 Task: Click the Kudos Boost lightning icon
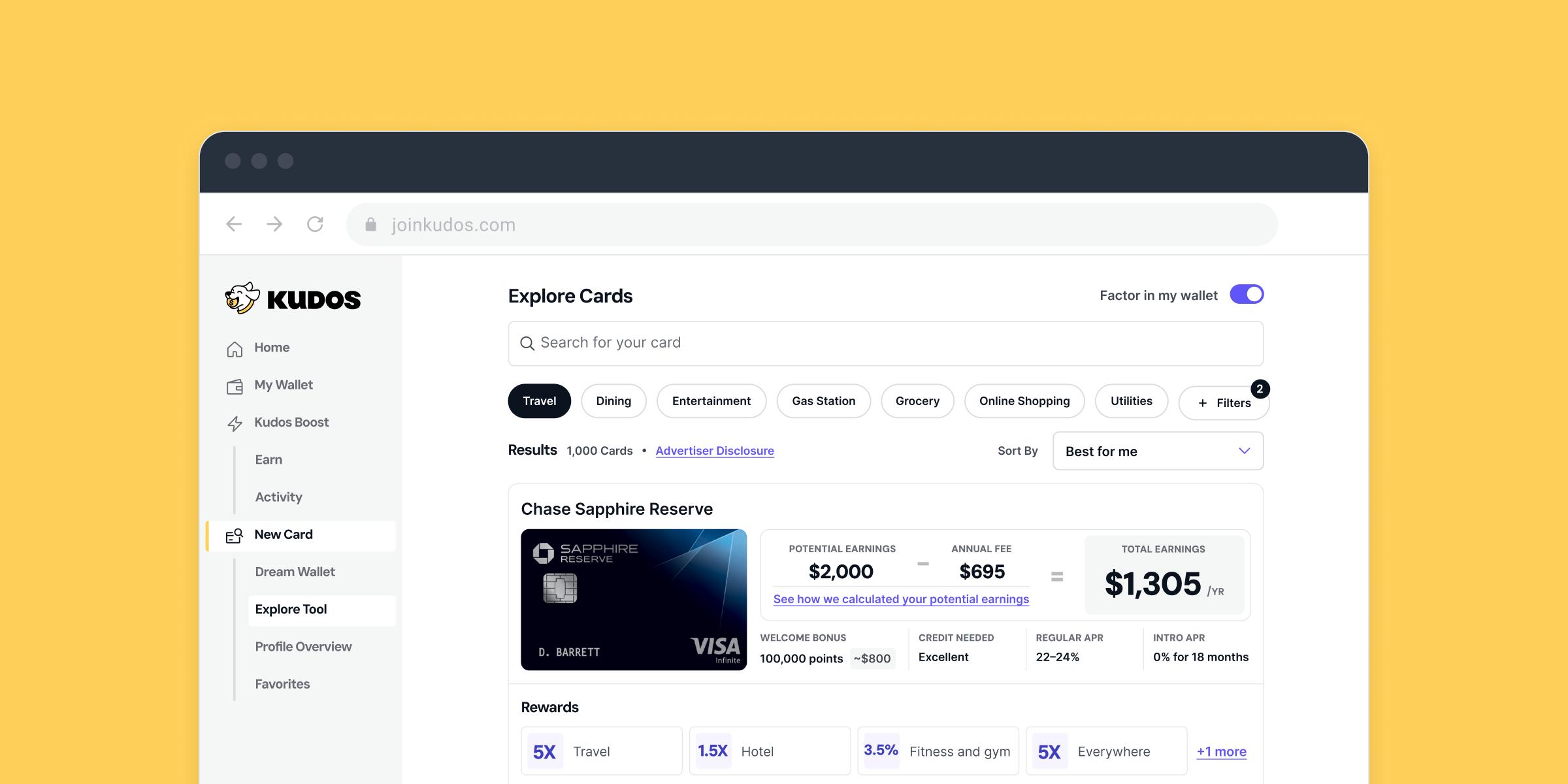235,423
